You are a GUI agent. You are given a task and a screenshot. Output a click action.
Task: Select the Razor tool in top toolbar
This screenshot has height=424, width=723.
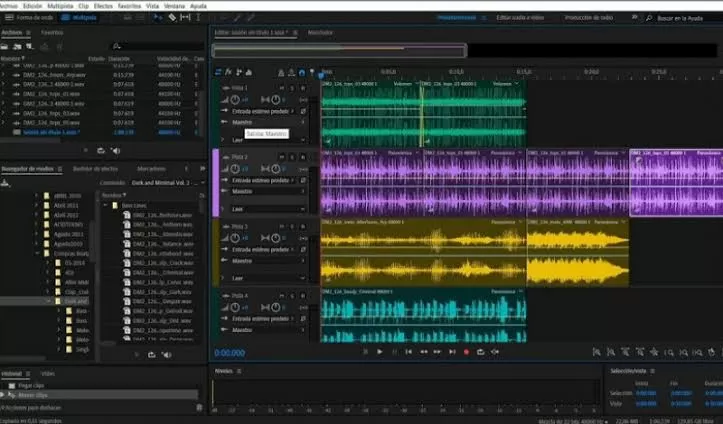tap(172, 18)
